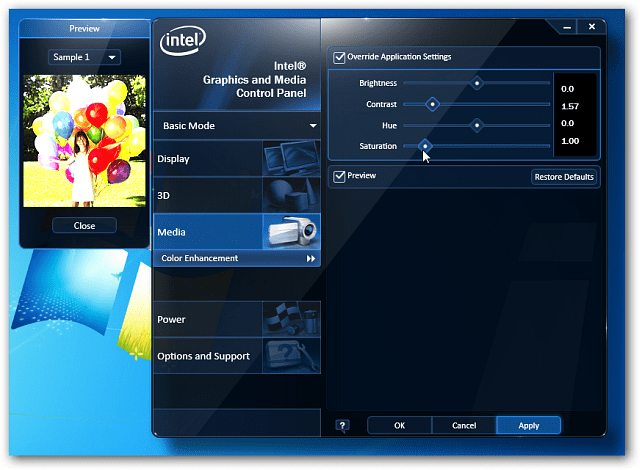Click the Brightness value 0.0
Viewport: 640px width, 470px height.
click(x=567, y=89)
